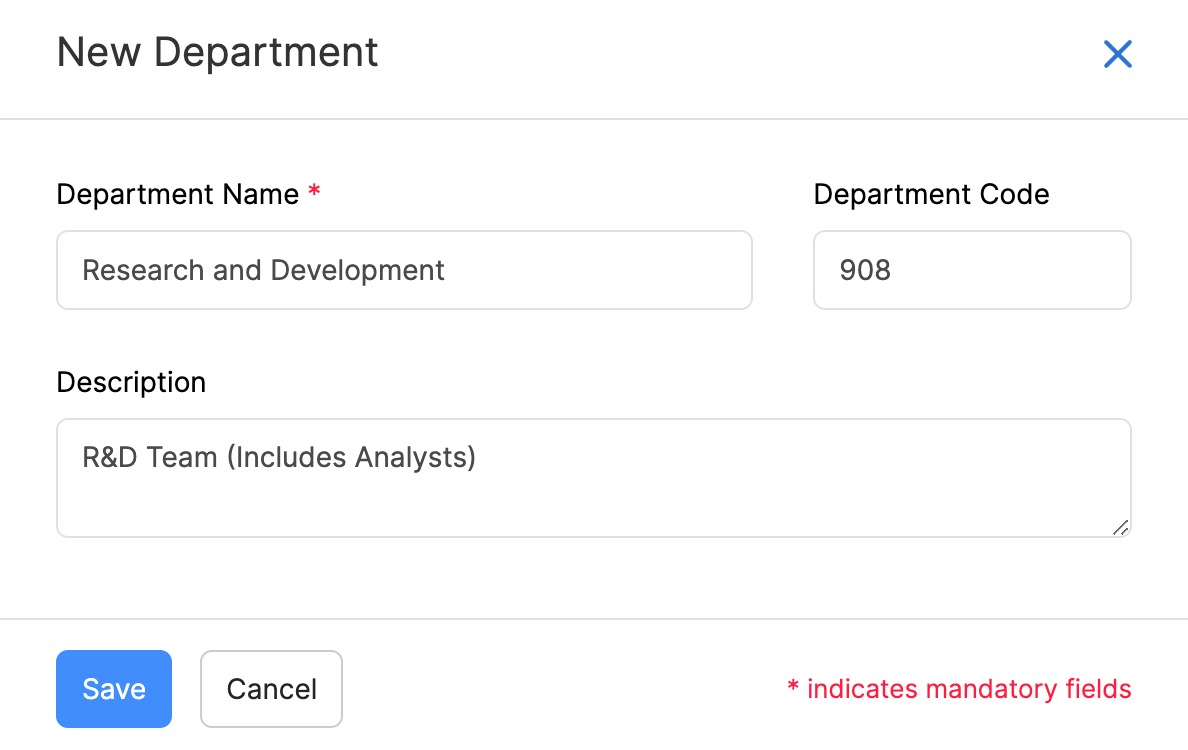The width and height of the screenshot is (1188, 750).
Task: Select the R&D Team description text
Action: 279,457
